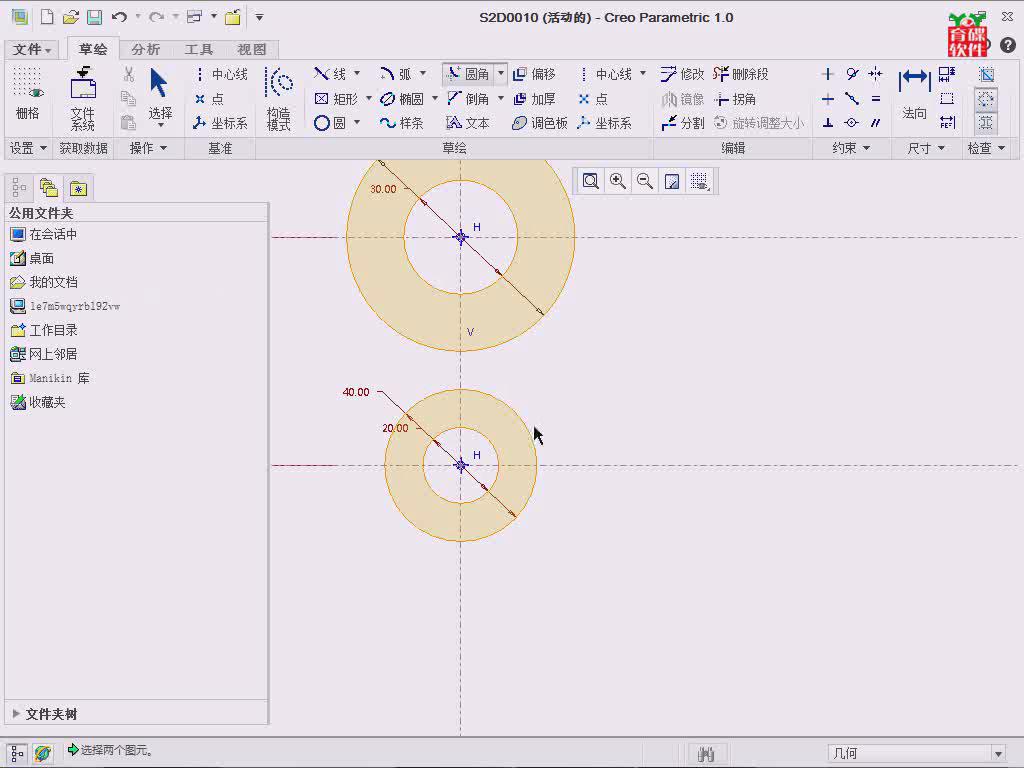Apply the parallel constraint icon

876,123
